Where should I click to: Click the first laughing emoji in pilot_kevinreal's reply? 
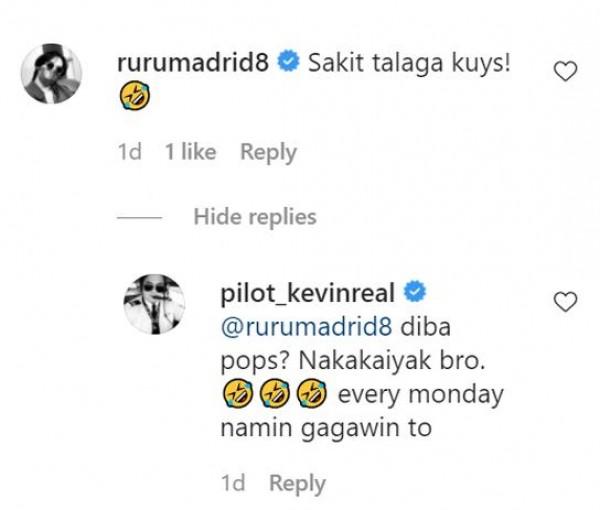pyautogui.click(x=231, y=394)
